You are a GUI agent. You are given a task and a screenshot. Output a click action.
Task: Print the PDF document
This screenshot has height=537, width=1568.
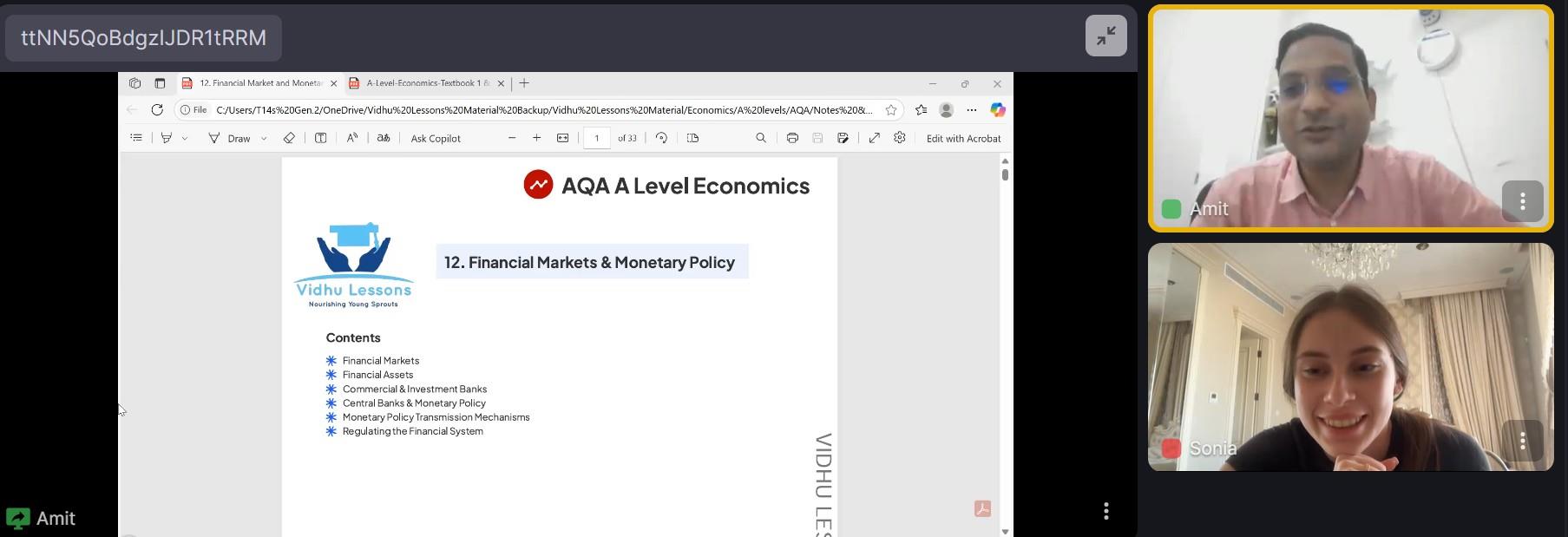pos(792,138)
